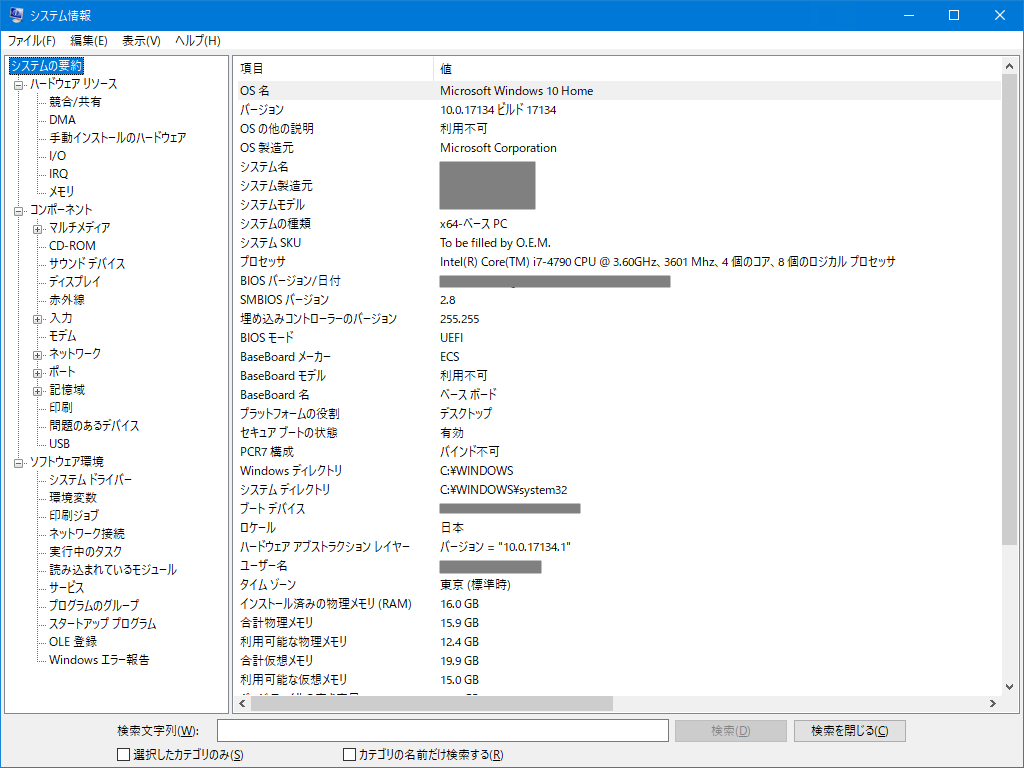
Task: Select the ディスプレイ tree item
Action: pyautogui.click(x=75, y=281)
